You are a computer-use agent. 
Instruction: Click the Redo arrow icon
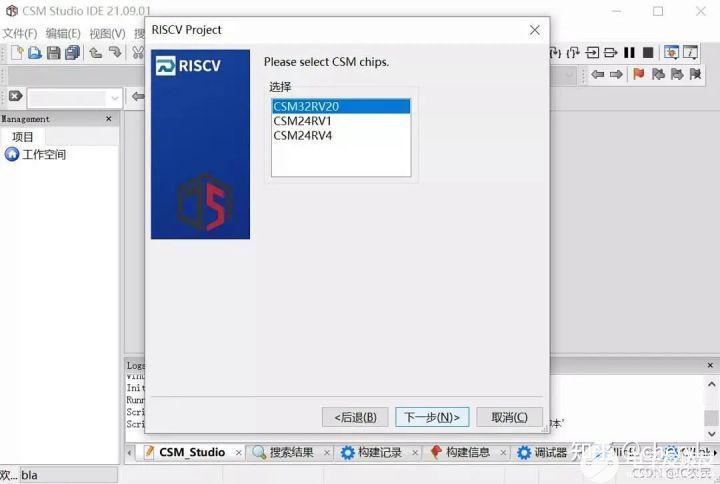click(115, 53)
